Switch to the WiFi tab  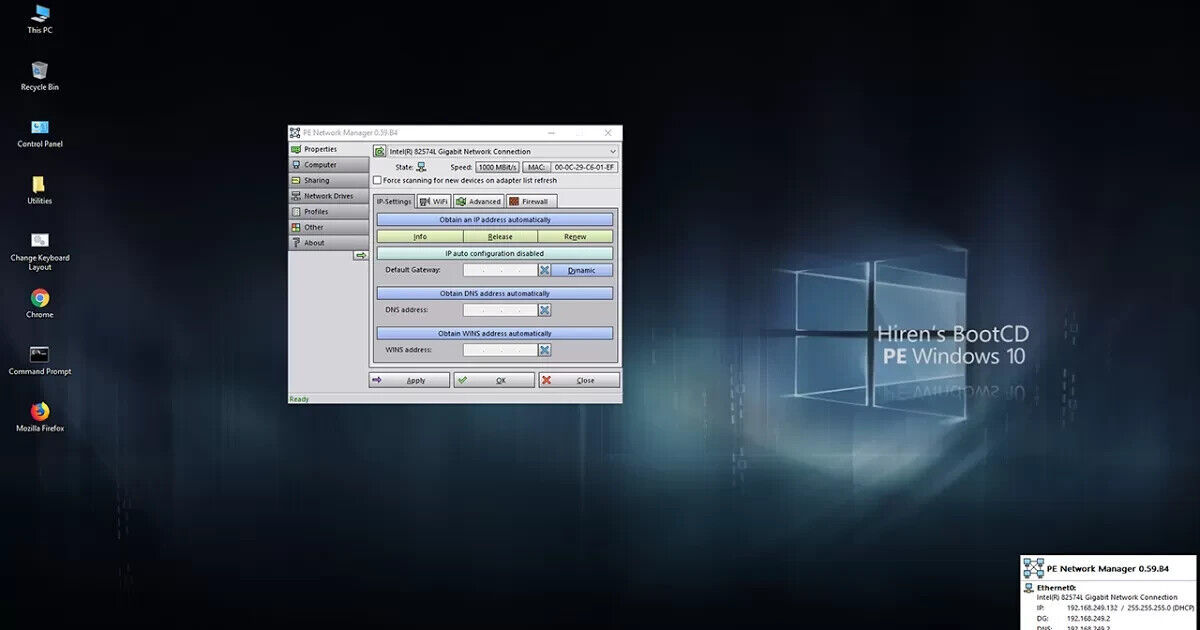(434, 201)
